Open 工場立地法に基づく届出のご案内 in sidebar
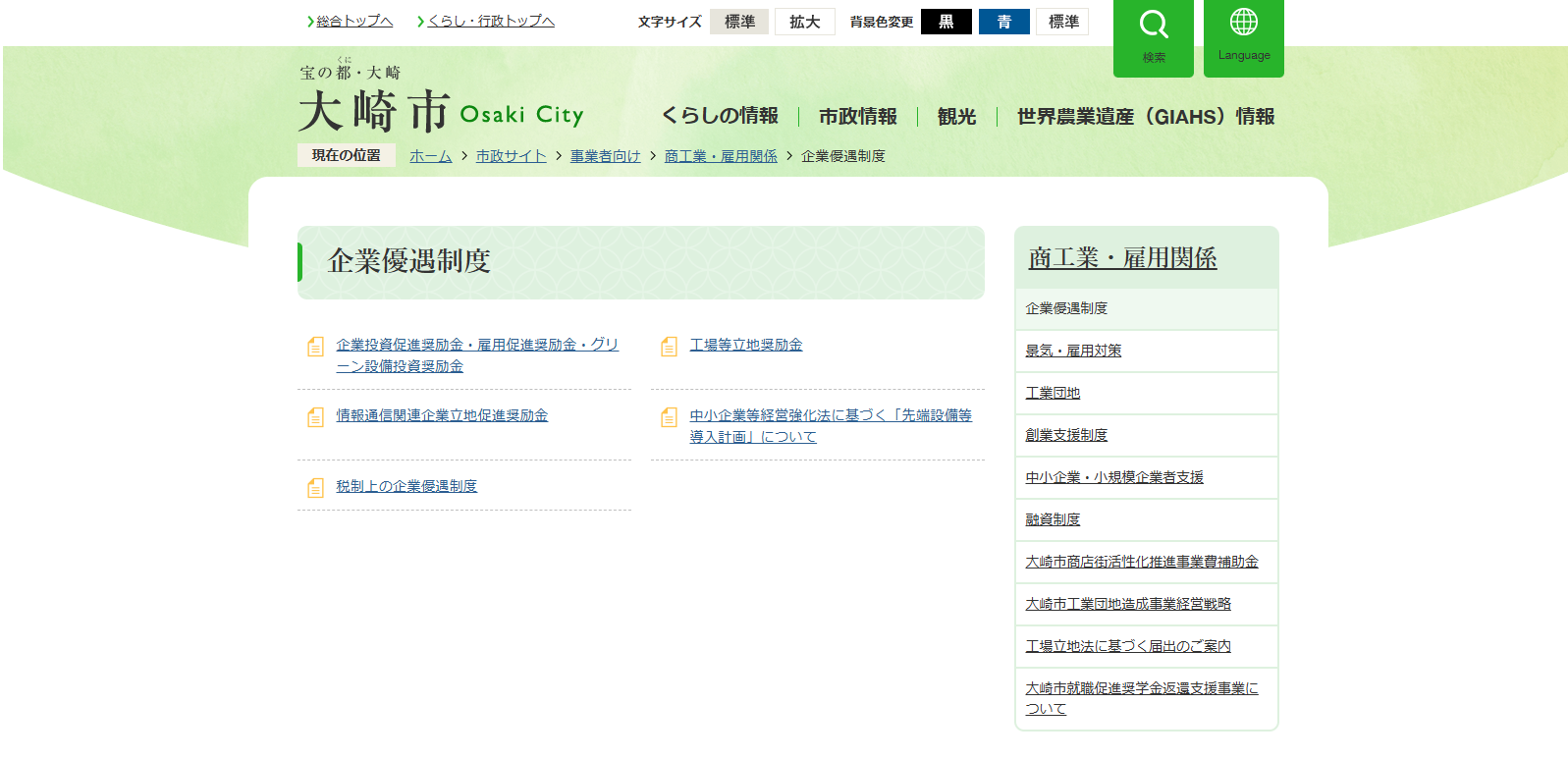The image size is (1568, 759). [1128, 646]
